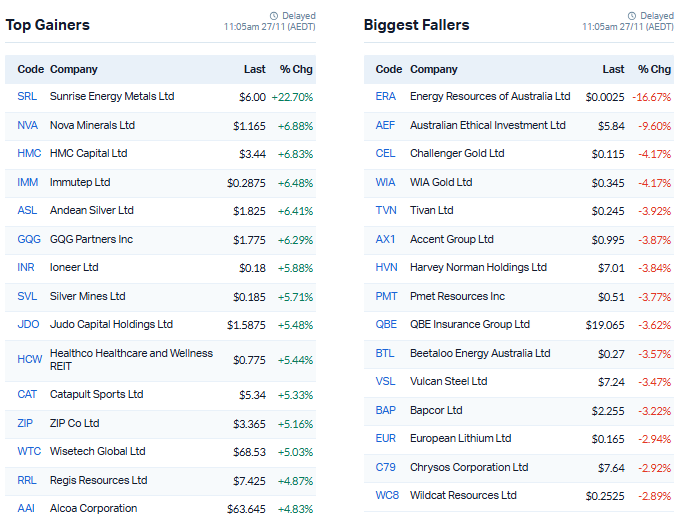Open the ASL stock code link
The height and width of the screenshot is (520, 685).
[27, 210]
